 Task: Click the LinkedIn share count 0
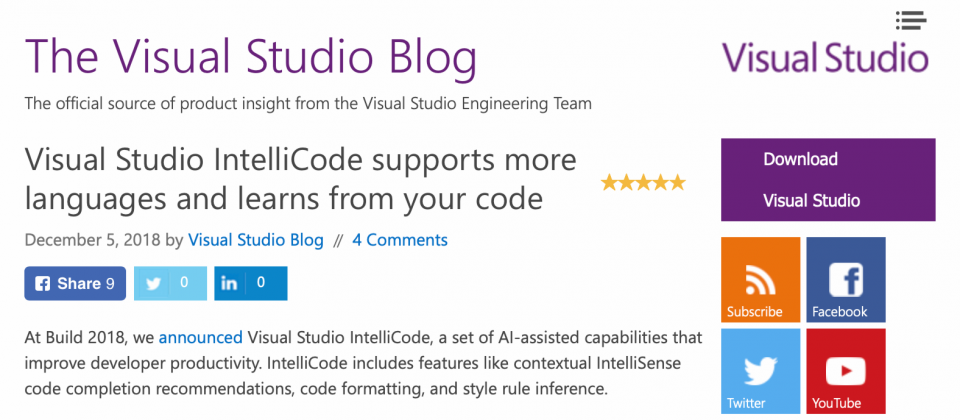pos(261,283)
